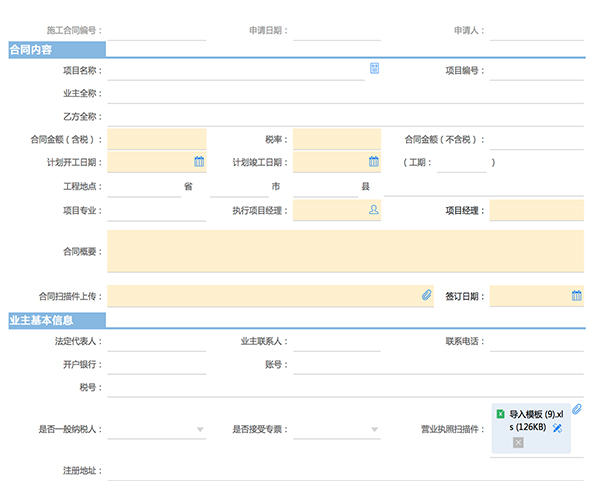Expand the 是否一般纳税人 dropdown
The width and height of the screenshot is (600, 481).
pyautogui.click(x=200, y=429)
